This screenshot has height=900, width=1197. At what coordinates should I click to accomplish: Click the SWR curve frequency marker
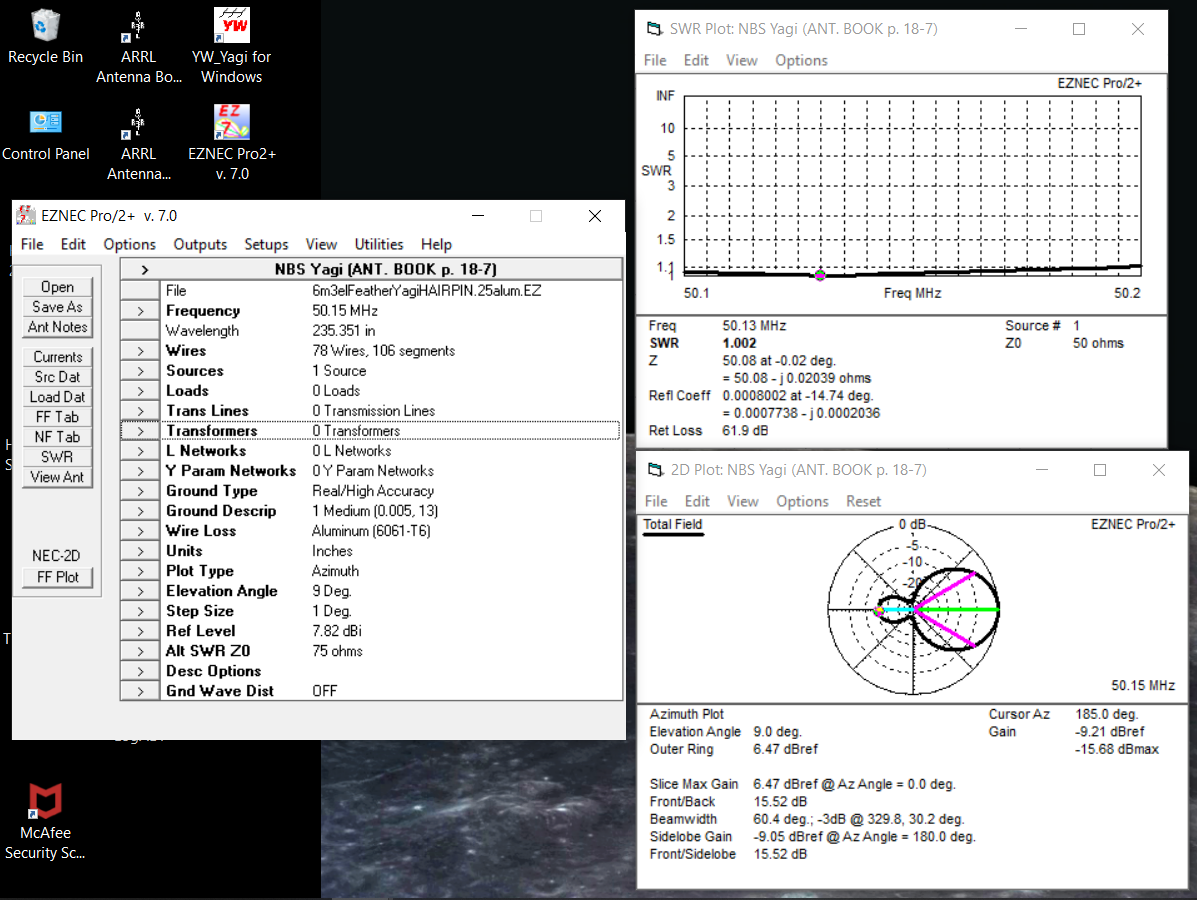pos(820,274)
